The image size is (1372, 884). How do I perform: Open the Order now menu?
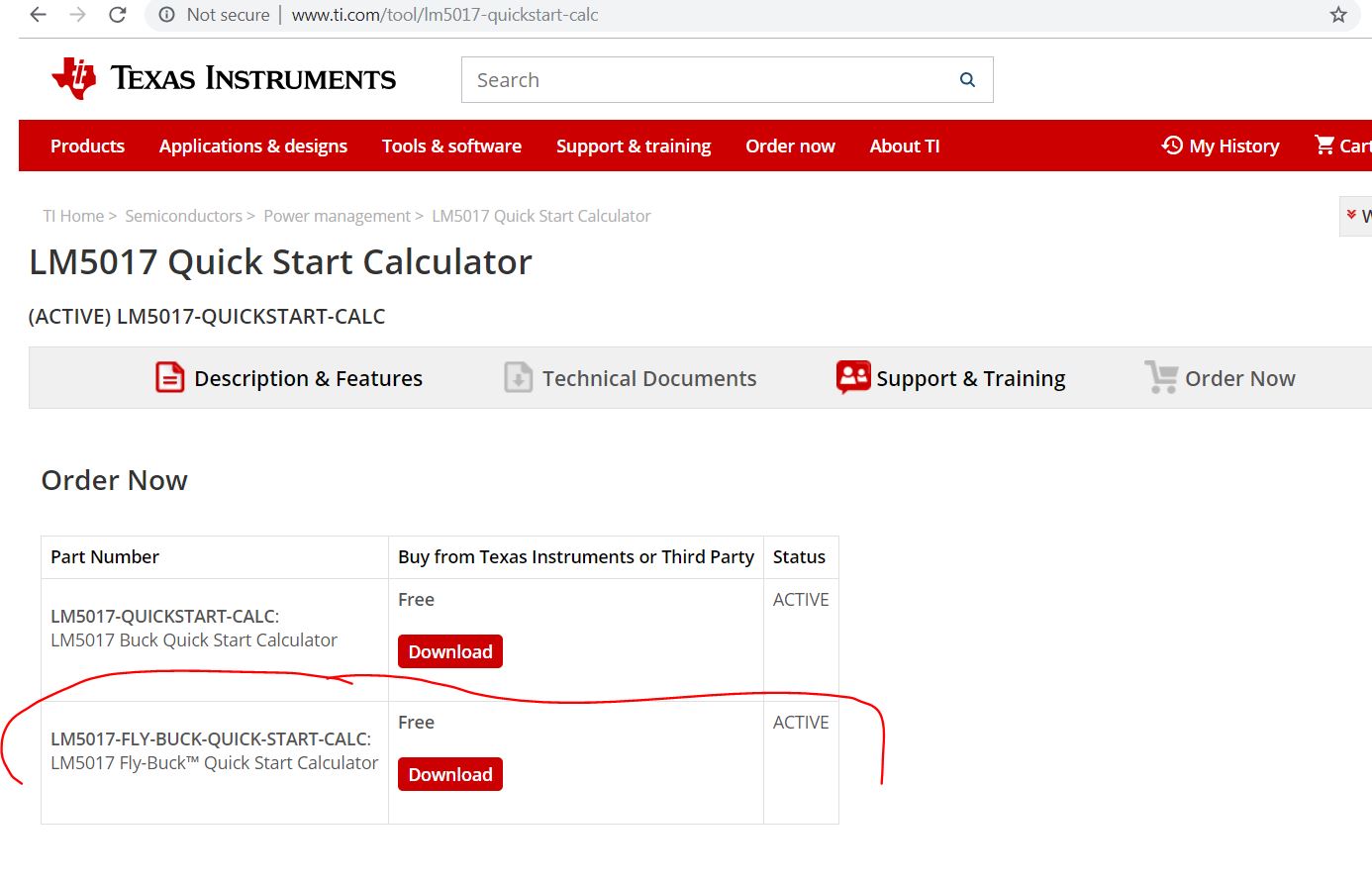(x=790, y=146)
